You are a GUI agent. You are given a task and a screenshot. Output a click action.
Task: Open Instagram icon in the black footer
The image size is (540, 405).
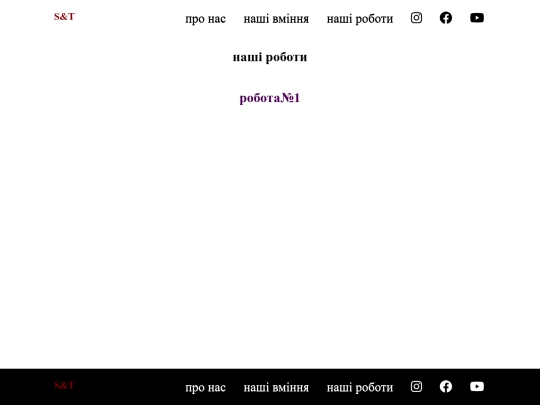tap(416, 386)
